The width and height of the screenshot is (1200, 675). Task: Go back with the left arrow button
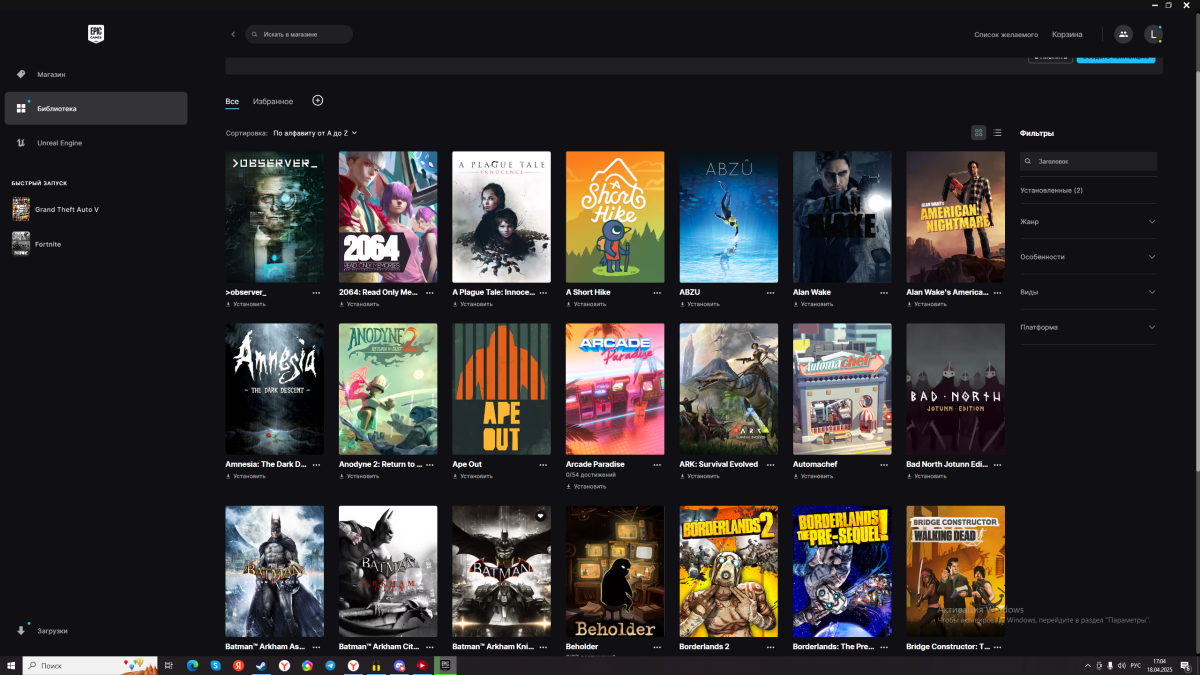point(233,34)
